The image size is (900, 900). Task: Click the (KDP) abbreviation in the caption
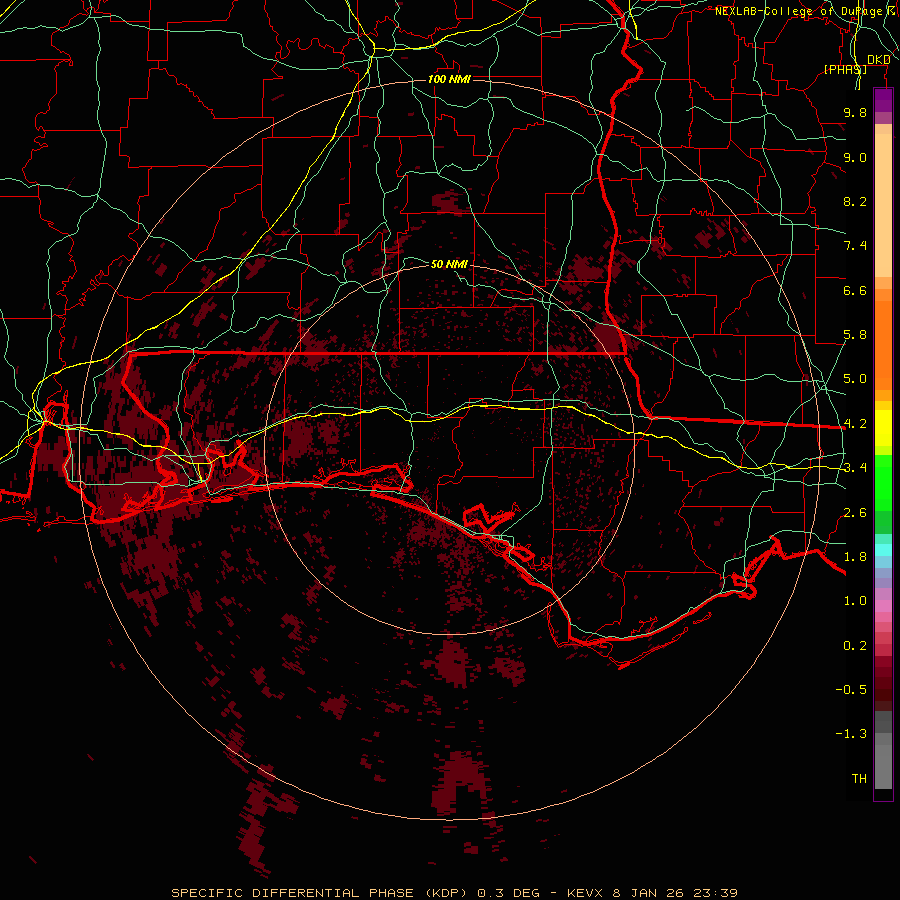pyautogui.click(x=448, y=893)
